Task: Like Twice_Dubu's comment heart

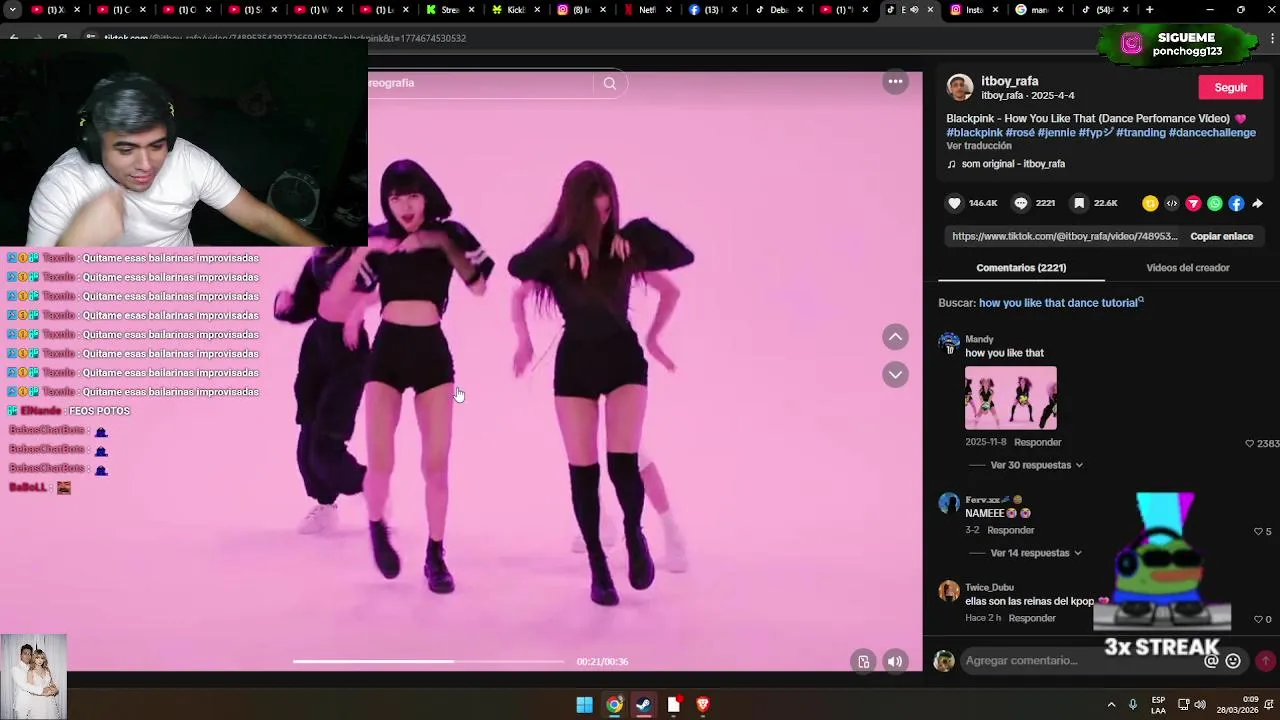Action: pyautogui.click(x=1258, y=619)
